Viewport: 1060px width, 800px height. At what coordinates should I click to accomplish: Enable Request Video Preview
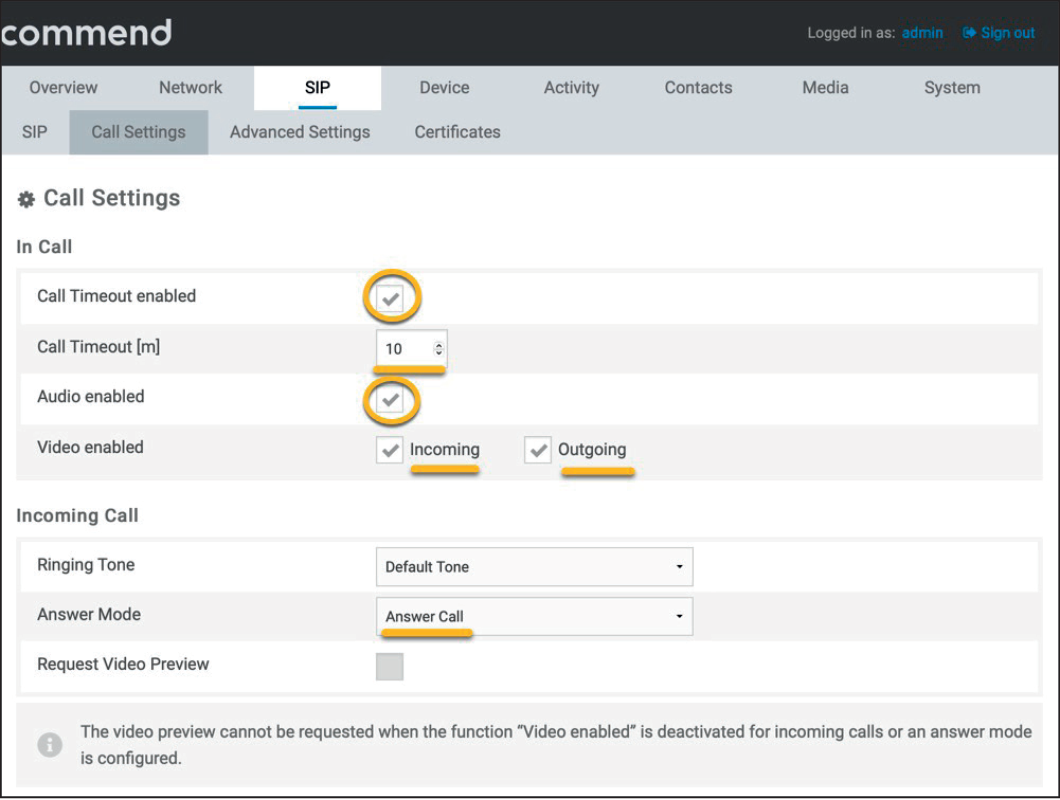pos(390,665)
